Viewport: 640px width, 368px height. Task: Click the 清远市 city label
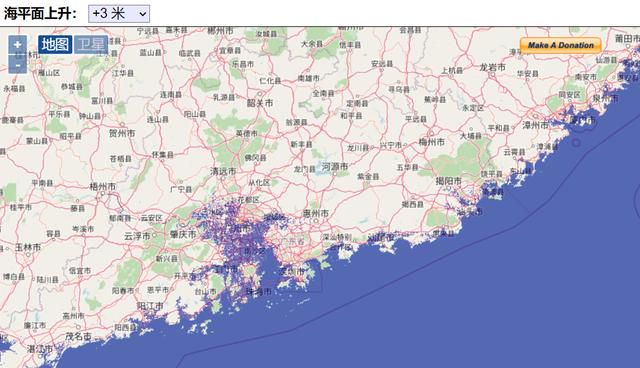[x=223, y=172]
